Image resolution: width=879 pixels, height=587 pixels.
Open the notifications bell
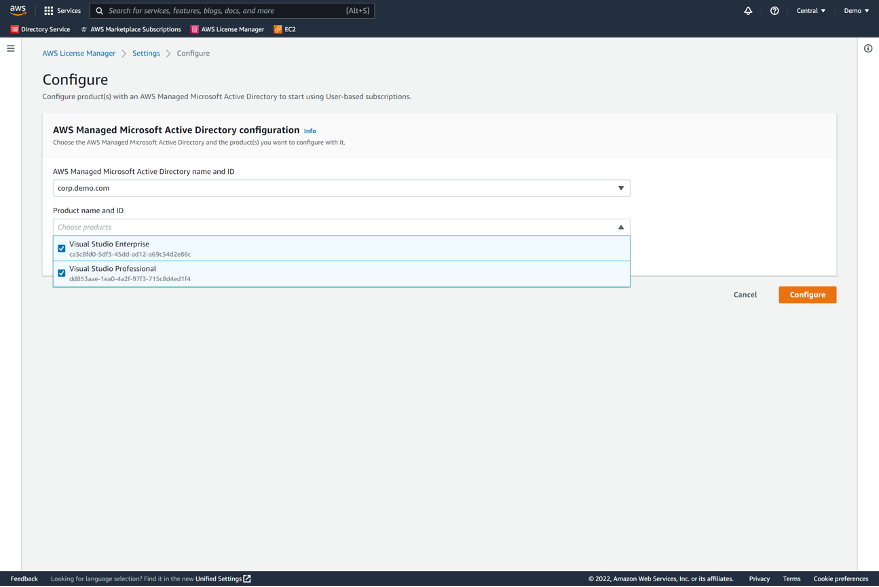pos(748,11)
